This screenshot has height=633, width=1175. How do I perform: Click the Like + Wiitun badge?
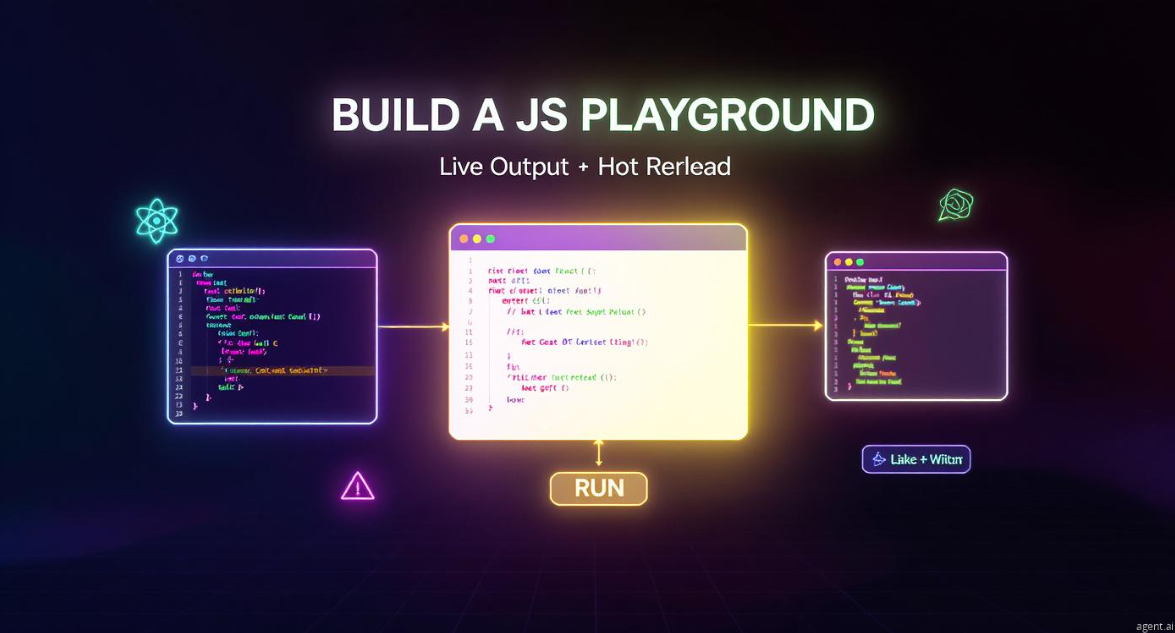click(917, 458)
